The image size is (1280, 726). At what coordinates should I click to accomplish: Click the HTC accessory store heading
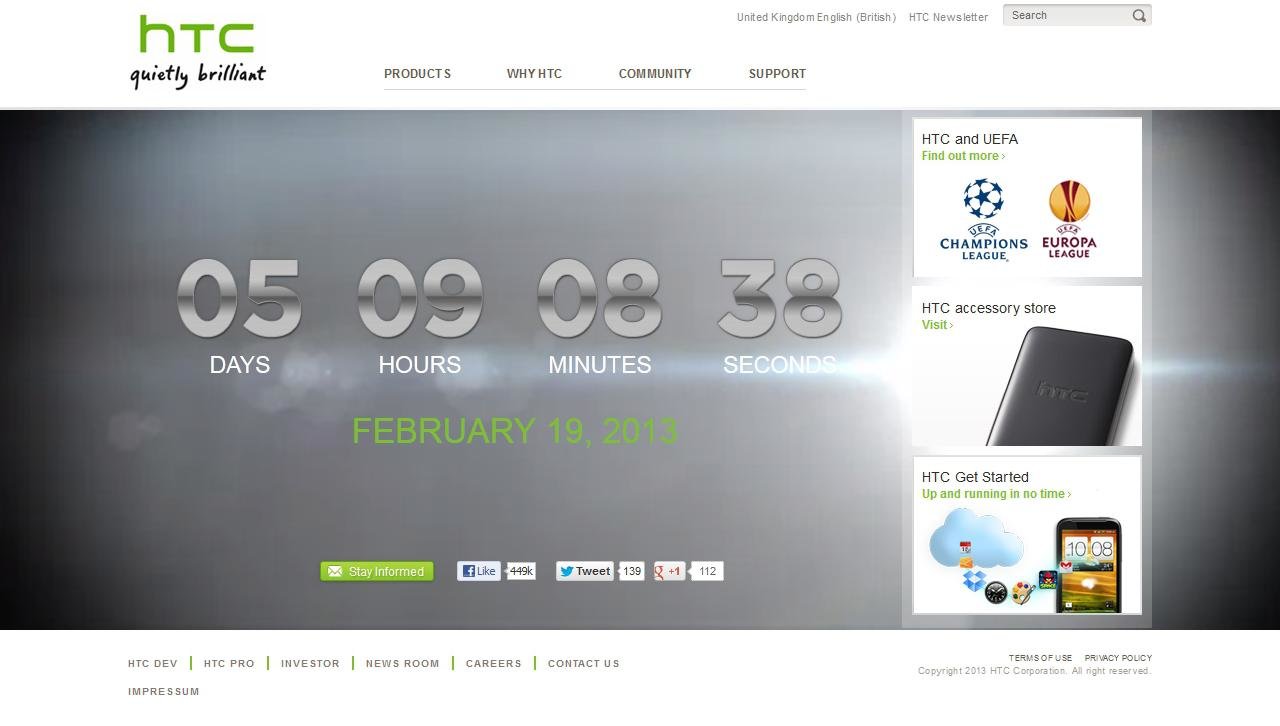pyautogui.click(x=989, y=308)
